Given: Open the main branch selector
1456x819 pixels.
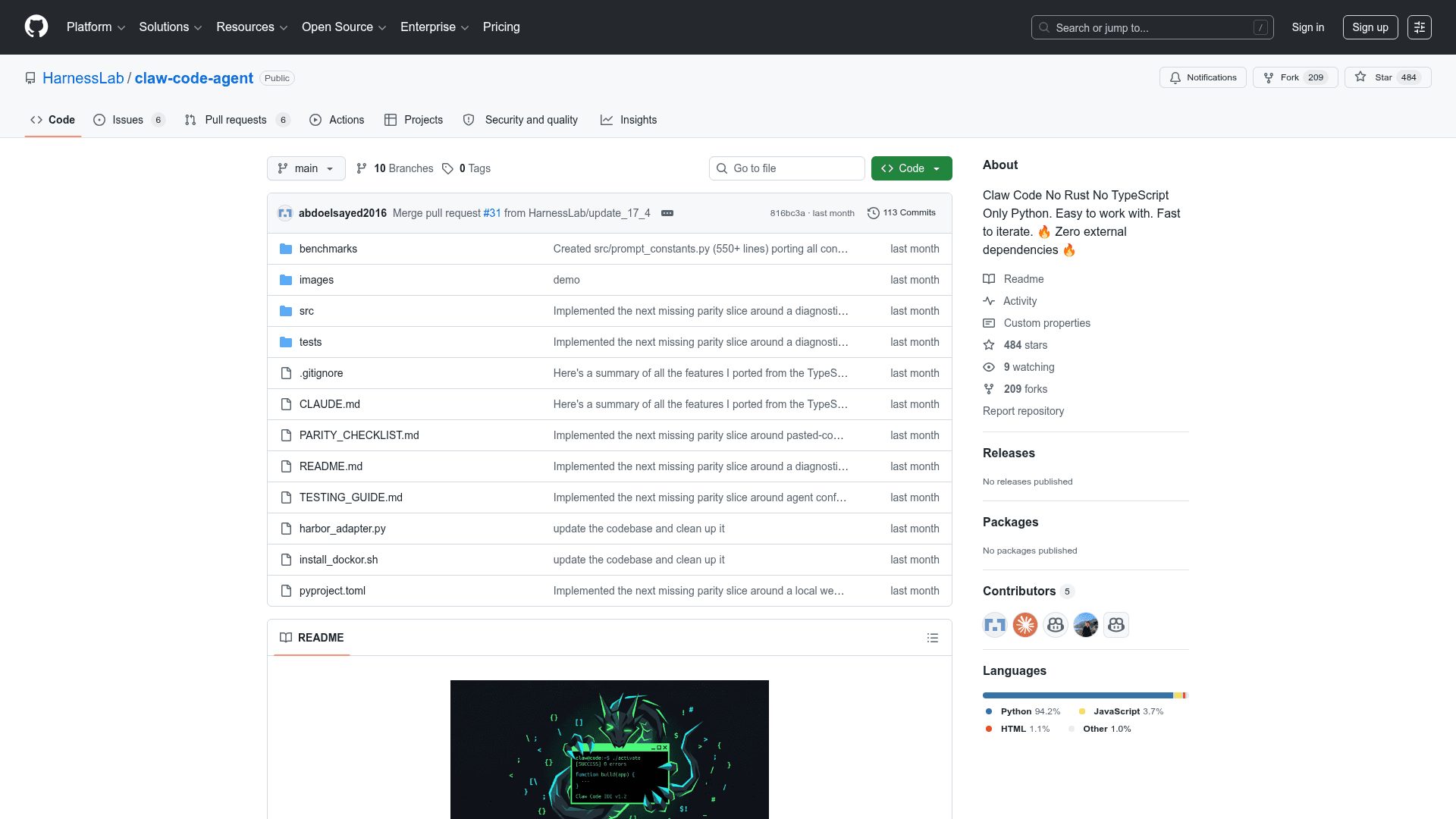Looking at the screenshot, I should 306,168.
